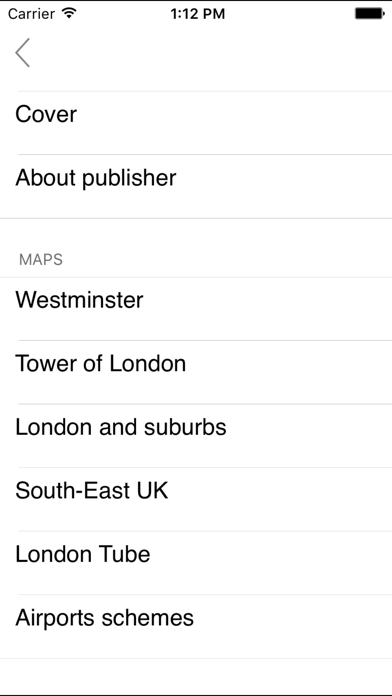Tap the back chevron arrow
This screenshot has height=696, width=392.
pyautogui.click(x=22, y=52)
